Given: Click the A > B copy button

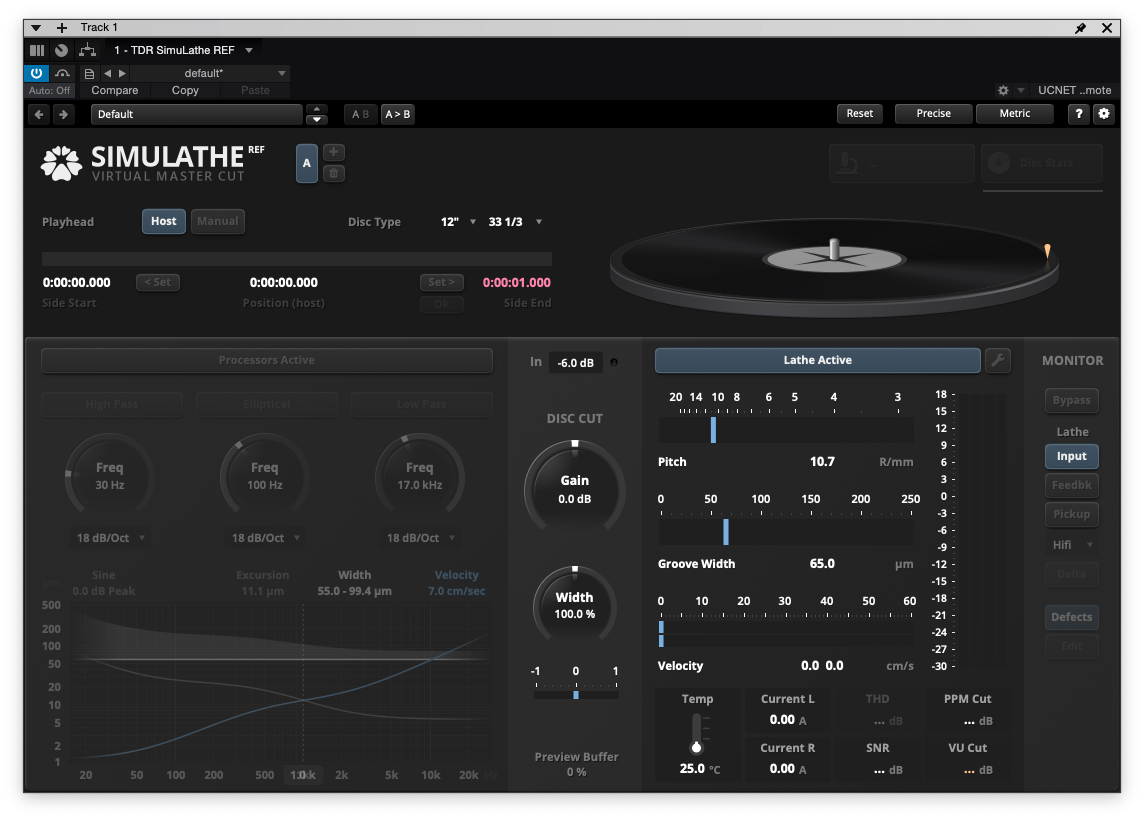Looking at the screenshot, I should pyautogui.click(x=398, y=114).
